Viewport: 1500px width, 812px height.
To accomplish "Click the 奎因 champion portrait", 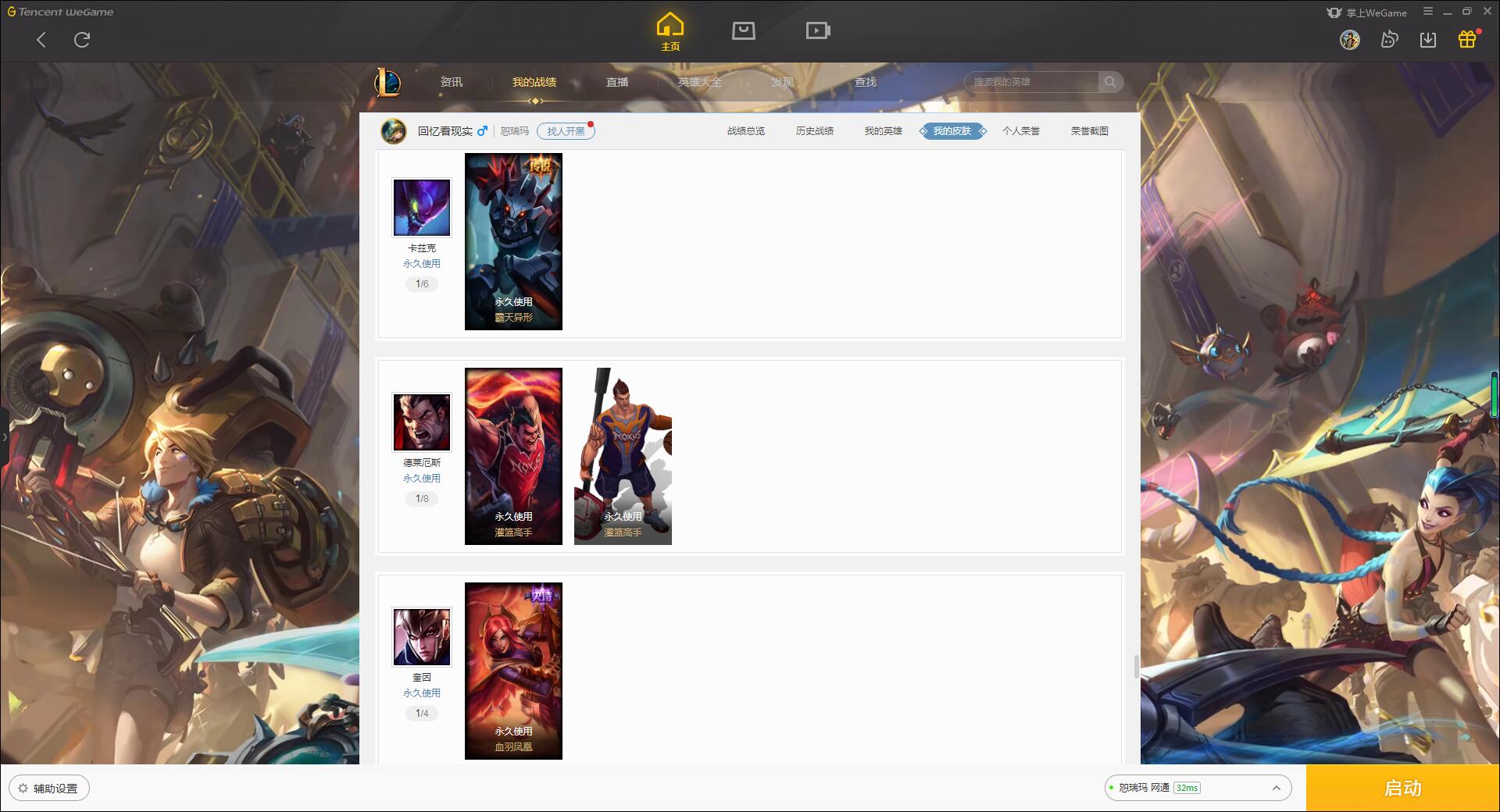I will tap(422, 637).
